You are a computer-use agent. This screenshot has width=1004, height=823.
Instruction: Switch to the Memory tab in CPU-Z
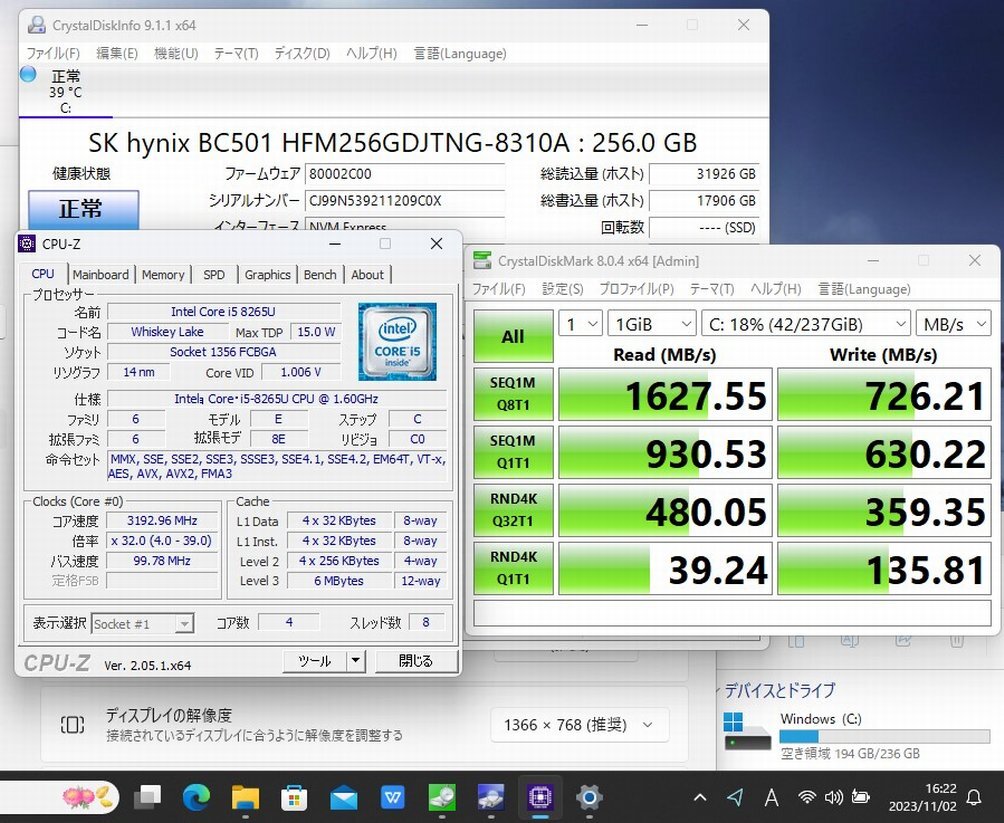point(163,275)
